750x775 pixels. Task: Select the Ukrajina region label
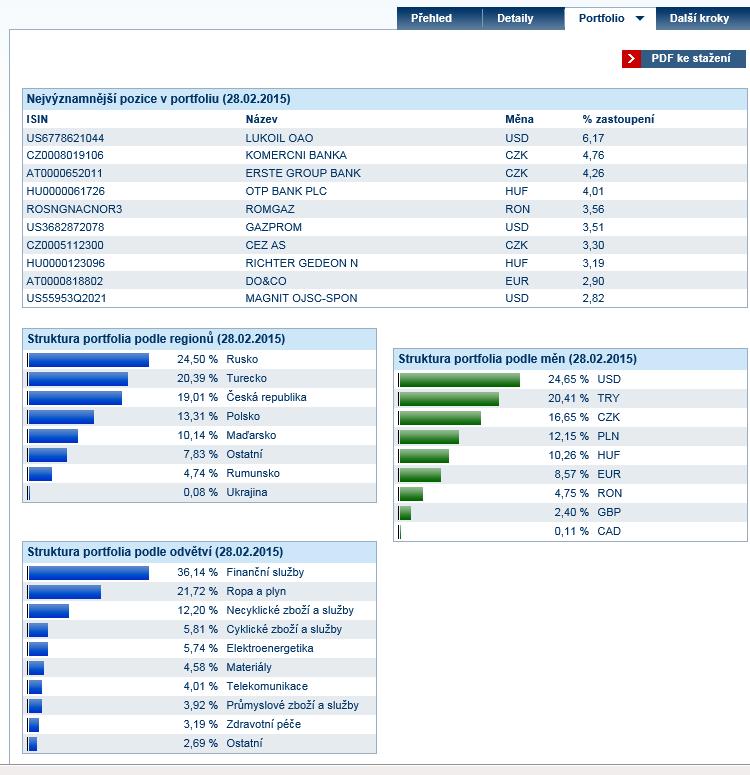tap(247, 492)
